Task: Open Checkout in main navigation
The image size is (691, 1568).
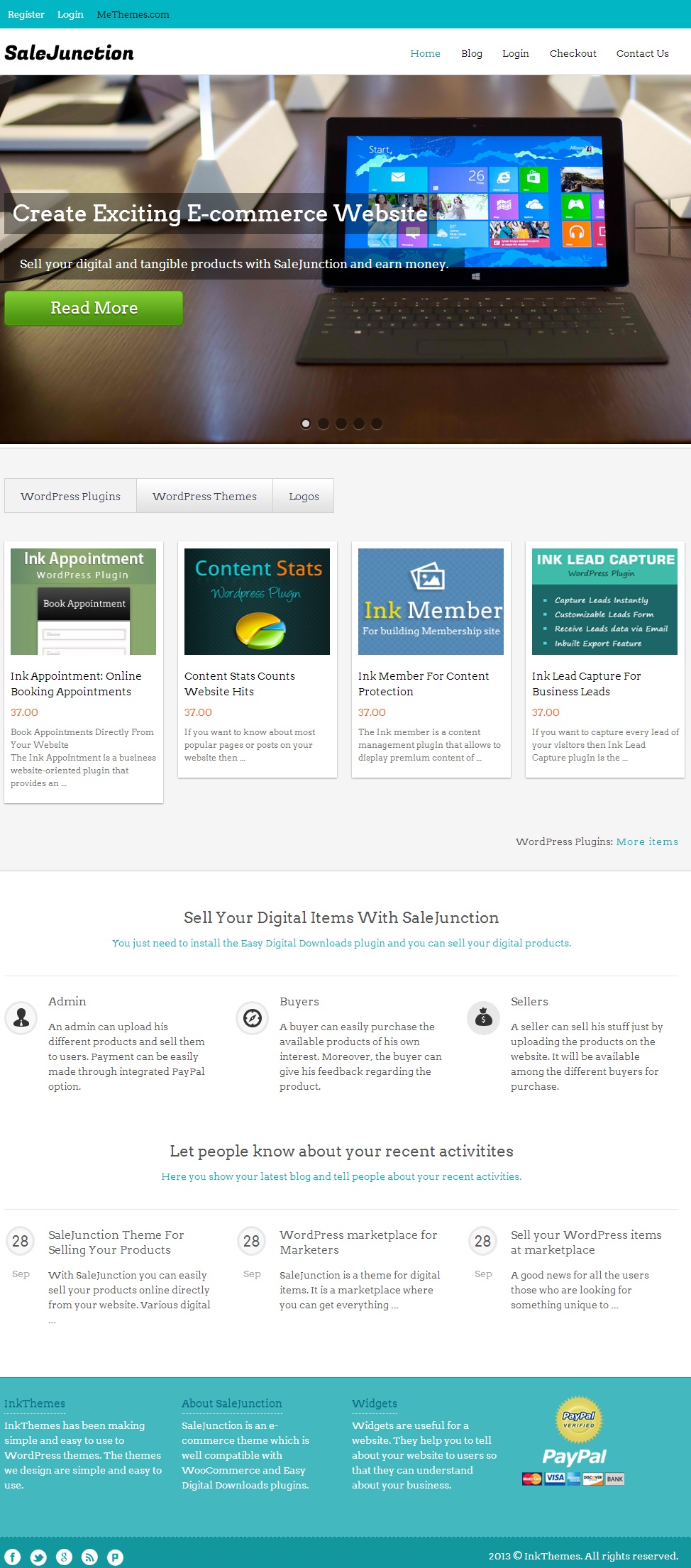Action: pos(573,53)
